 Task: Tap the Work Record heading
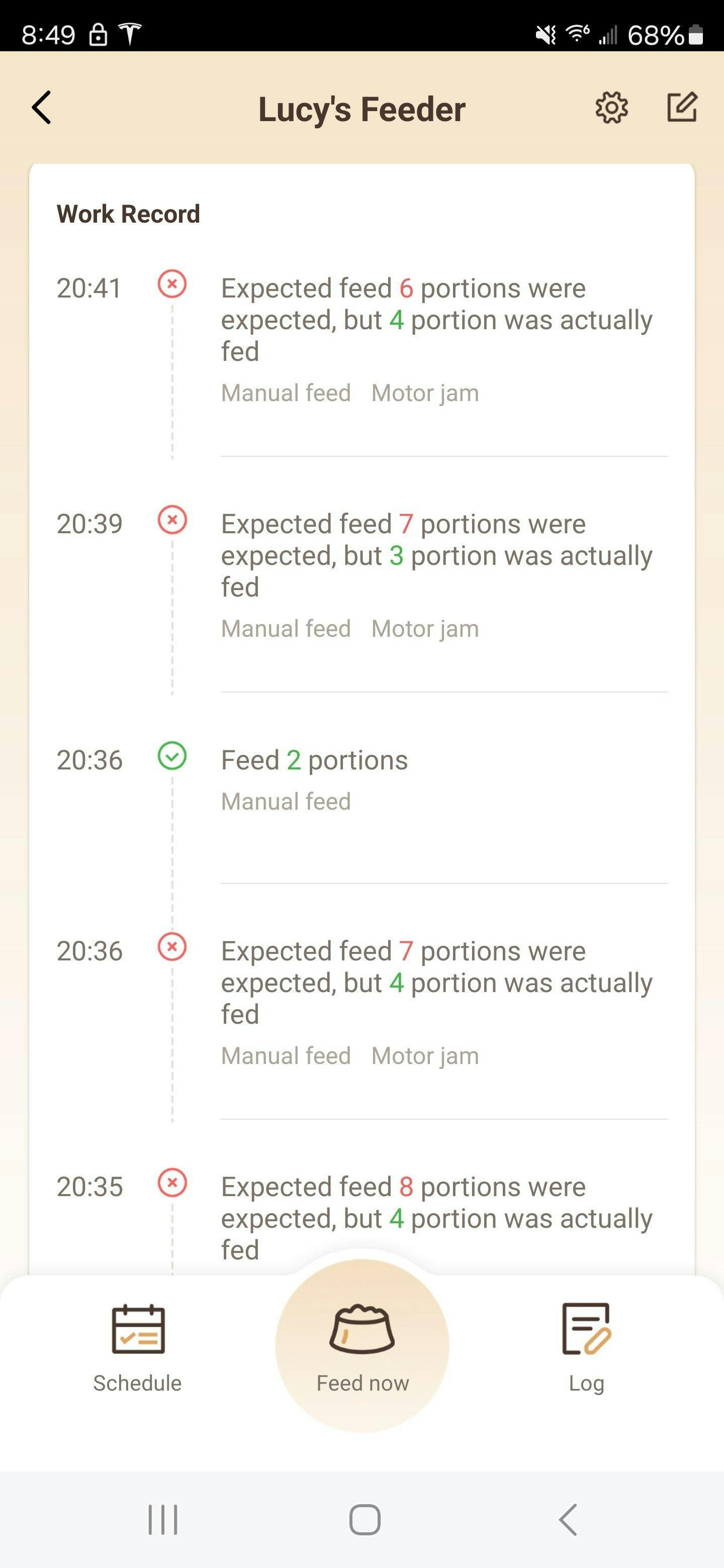point(129,214)
